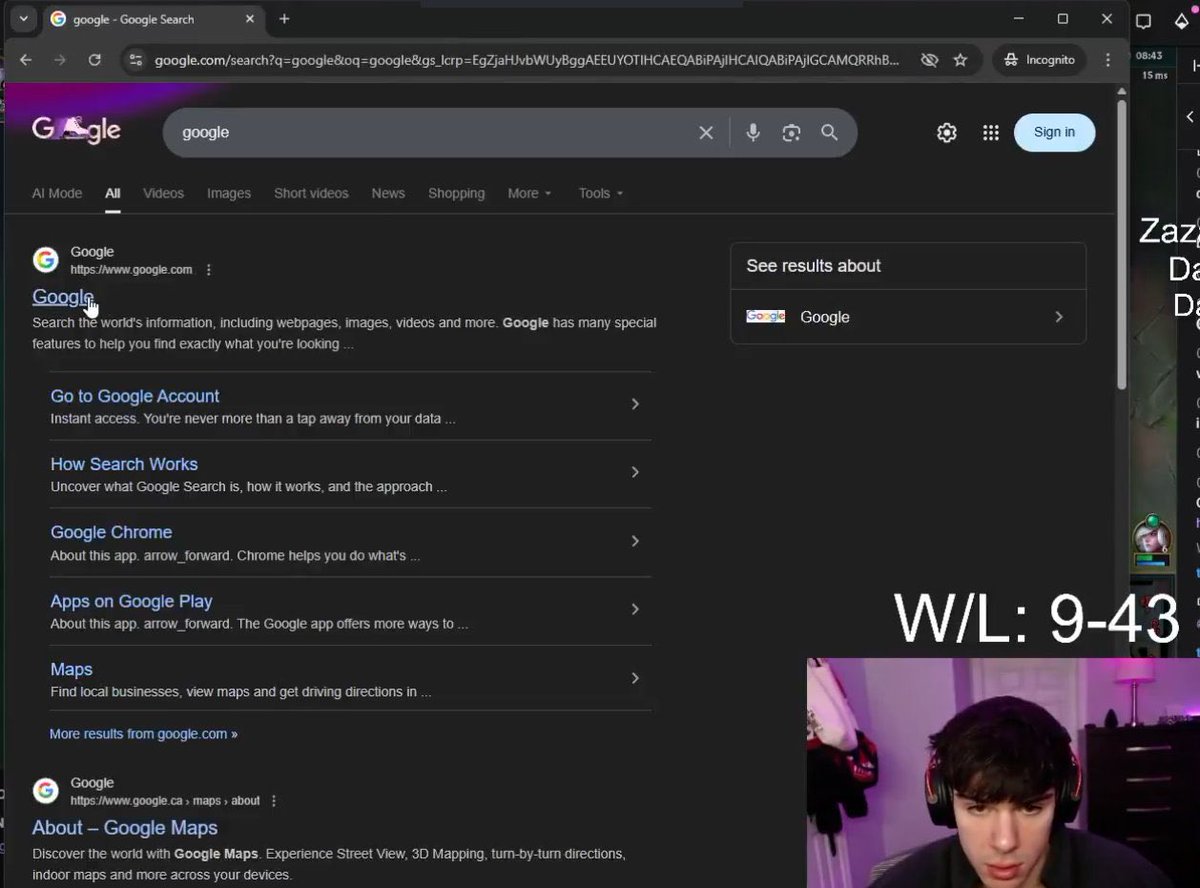Expand Google Chrome row chevron
Viewport: 1200px width, 888px height.
coord(634,541)
